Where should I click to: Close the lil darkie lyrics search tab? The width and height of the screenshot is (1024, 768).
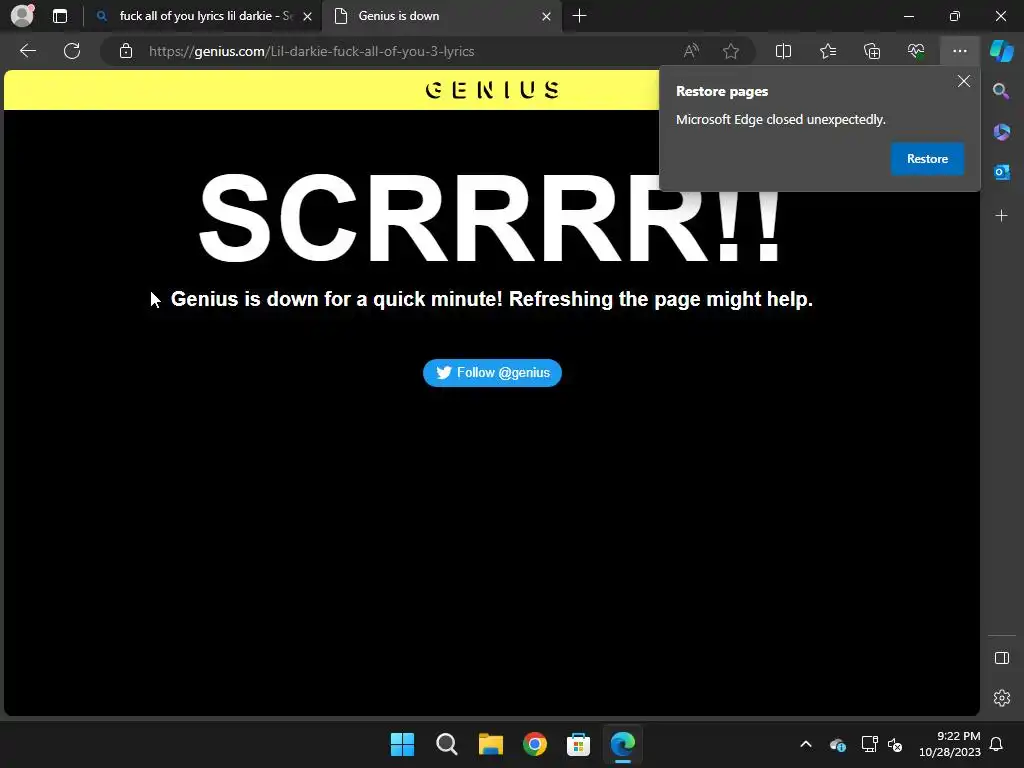308,16
